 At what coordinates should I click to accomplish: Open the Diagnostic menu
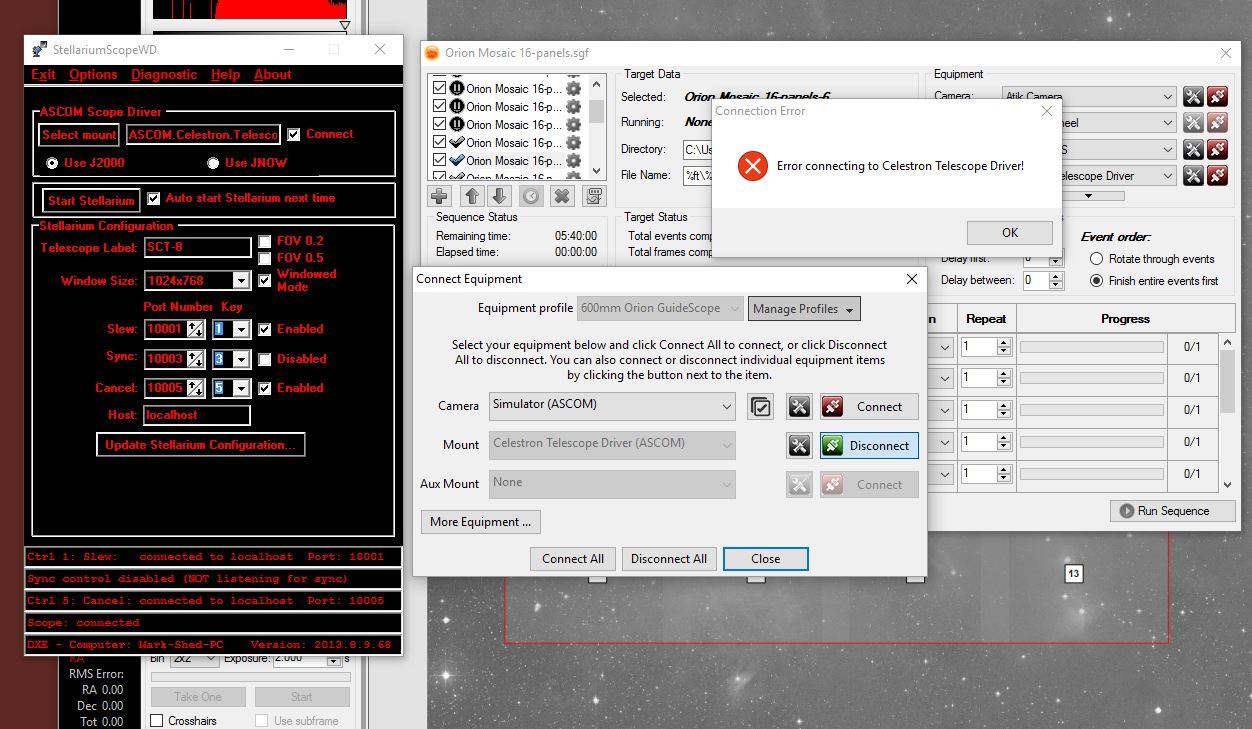pos(164,75)
